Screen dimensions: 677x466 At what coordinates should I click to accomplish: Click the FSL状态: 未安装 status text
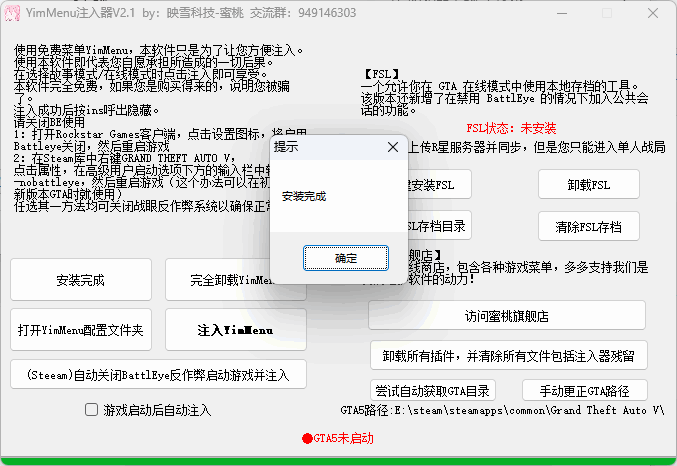[x=511, y=128]
